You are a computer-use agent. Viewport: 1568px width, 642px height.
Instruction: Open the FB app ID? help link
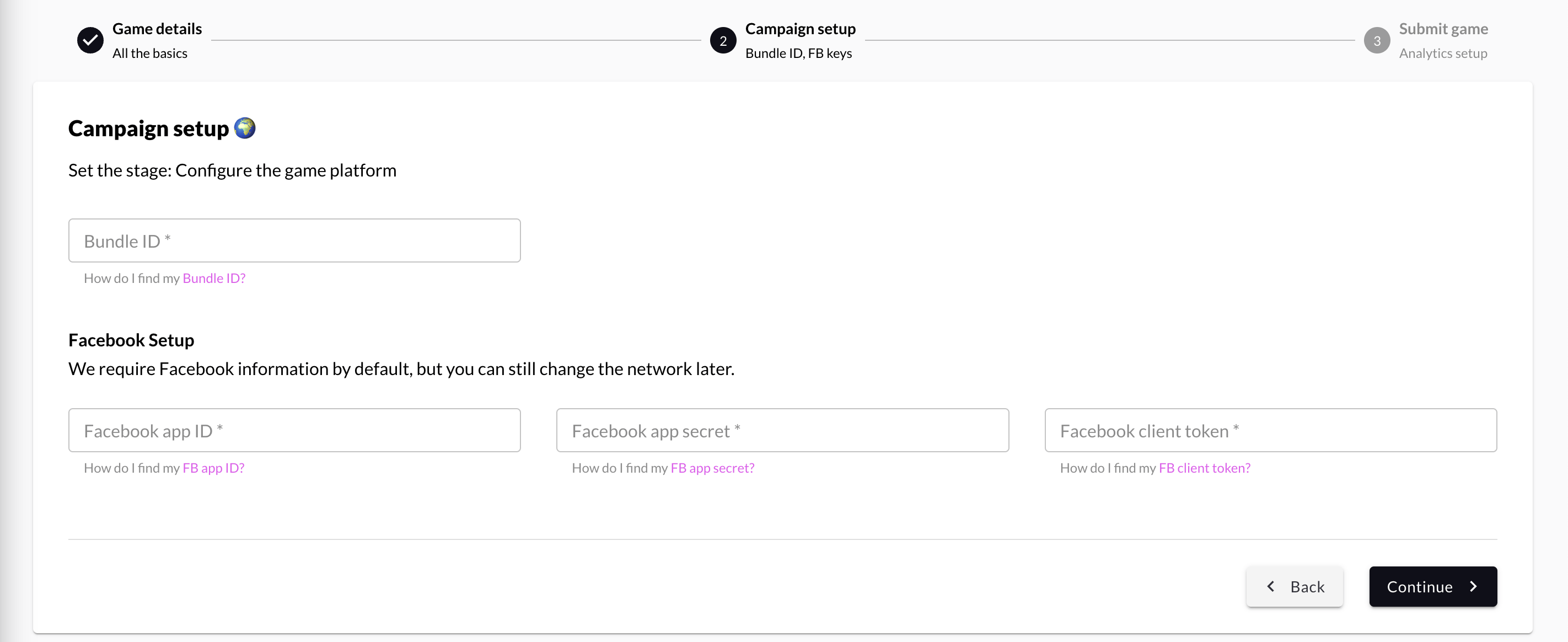coord(213,468)
